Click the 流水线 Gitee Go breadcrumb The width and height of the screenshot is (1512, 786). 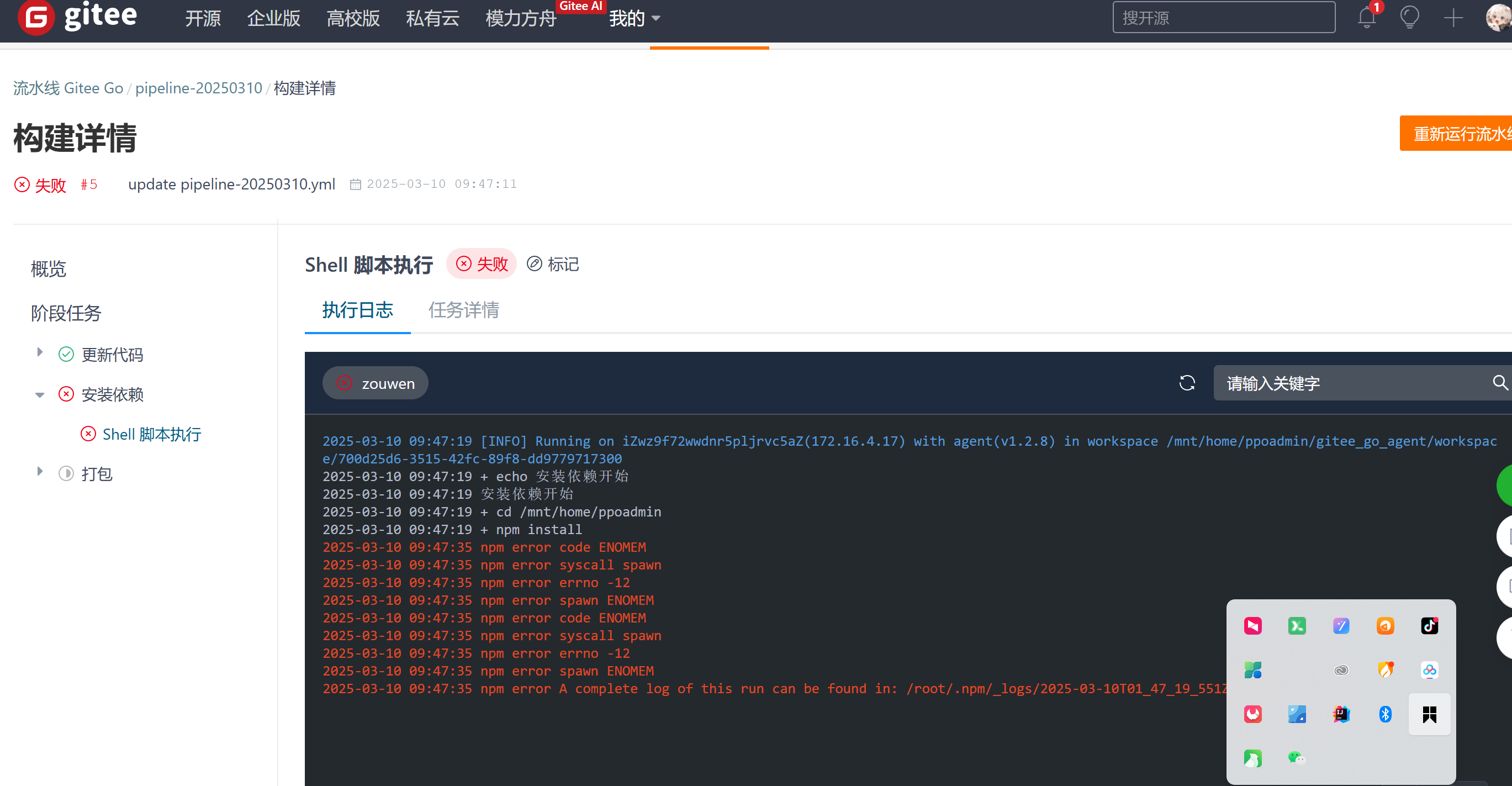[x=68, y=88]
